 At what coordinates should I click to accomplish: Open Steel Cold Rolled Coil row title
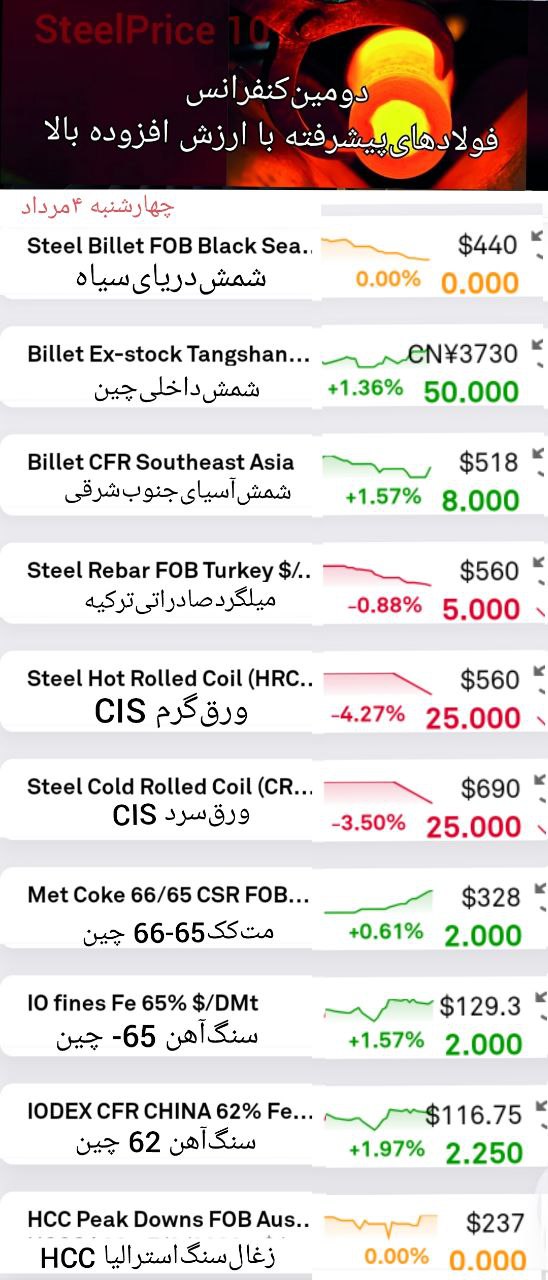click(169, 787)
